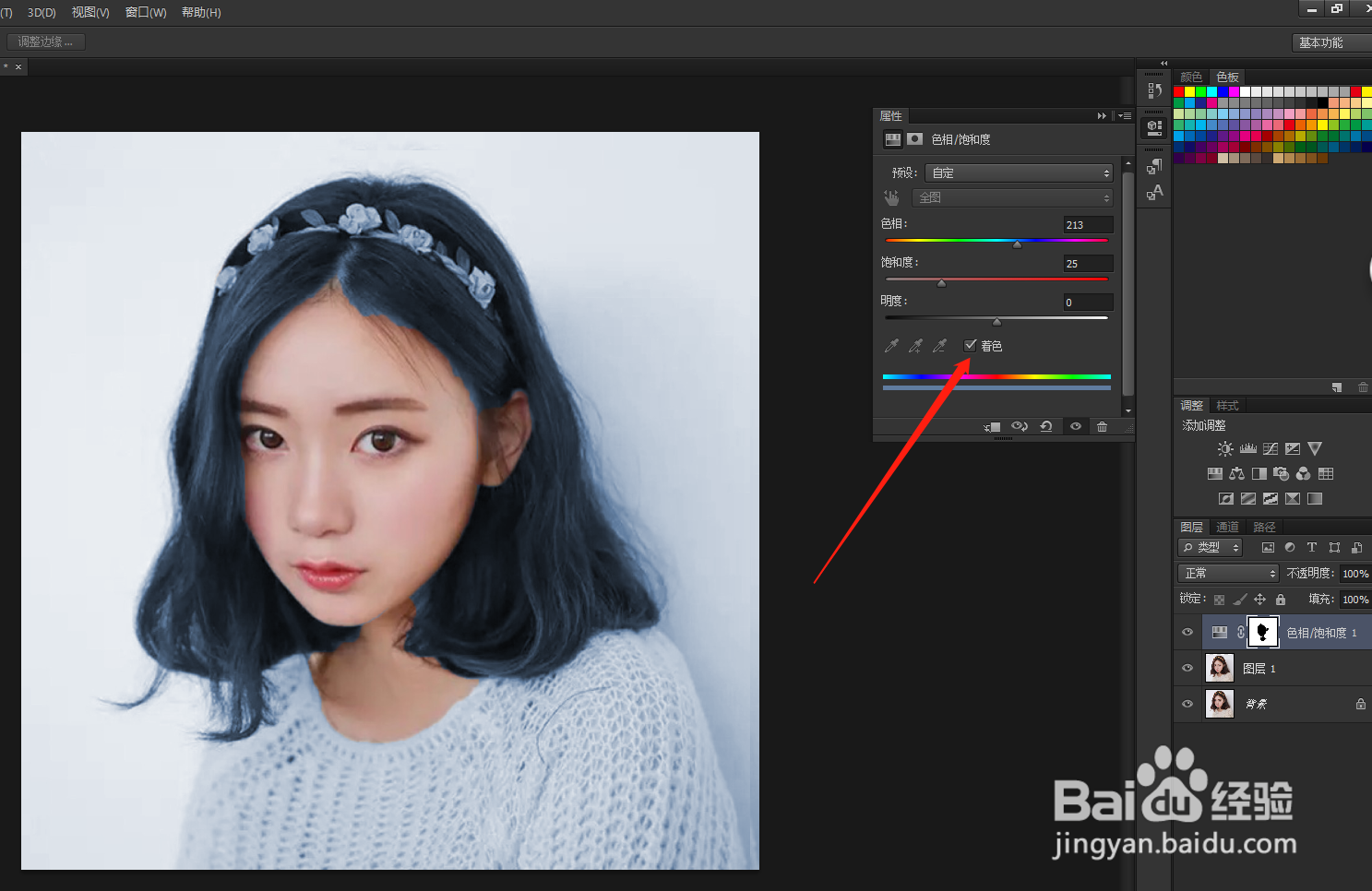Screen dimensions: 1372x891
Task: Click the on-image adjustment hand tool
Action: 891,197
